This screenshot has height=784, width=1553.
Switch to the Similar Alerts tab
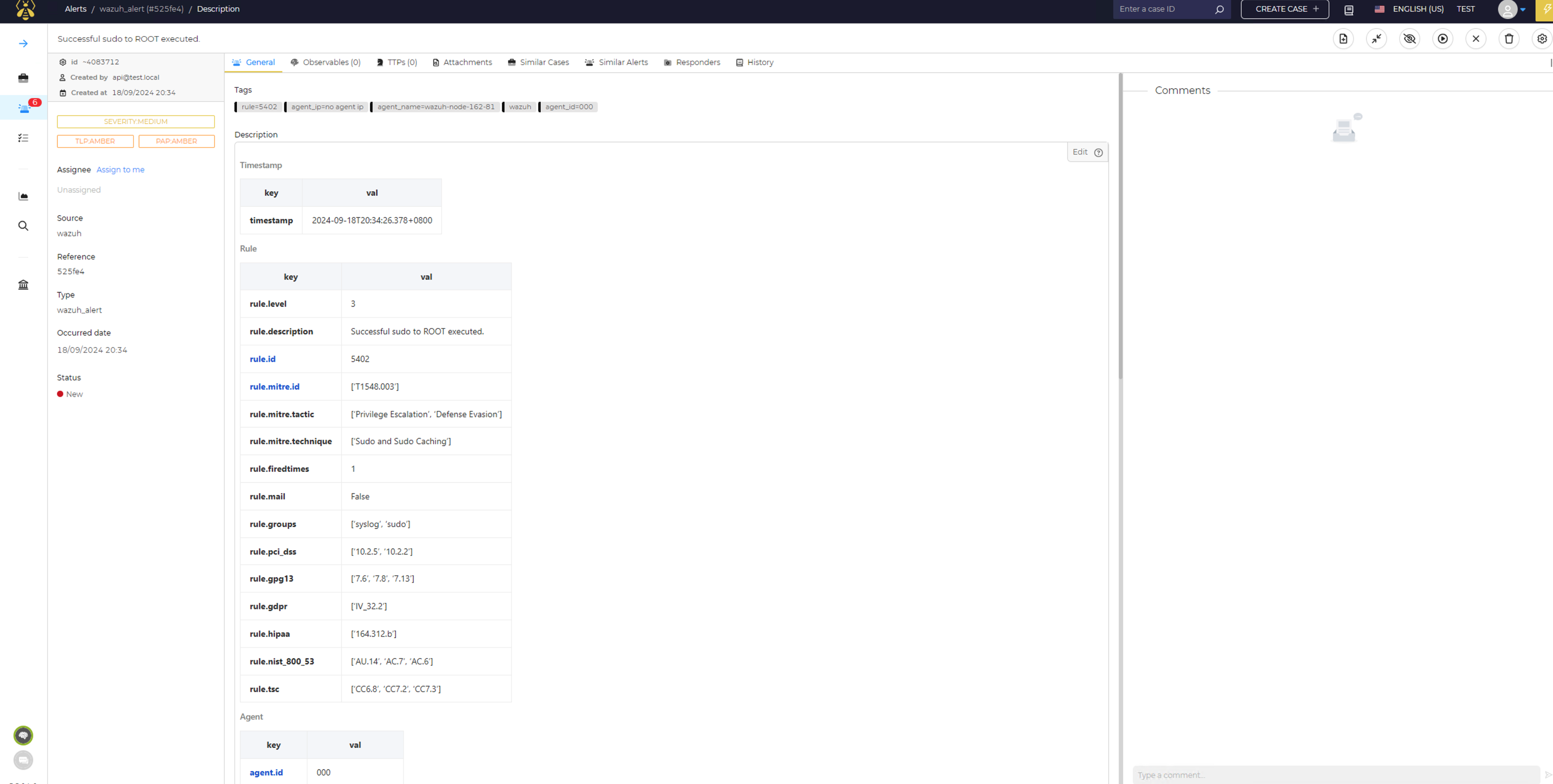[x=616, y=62]
